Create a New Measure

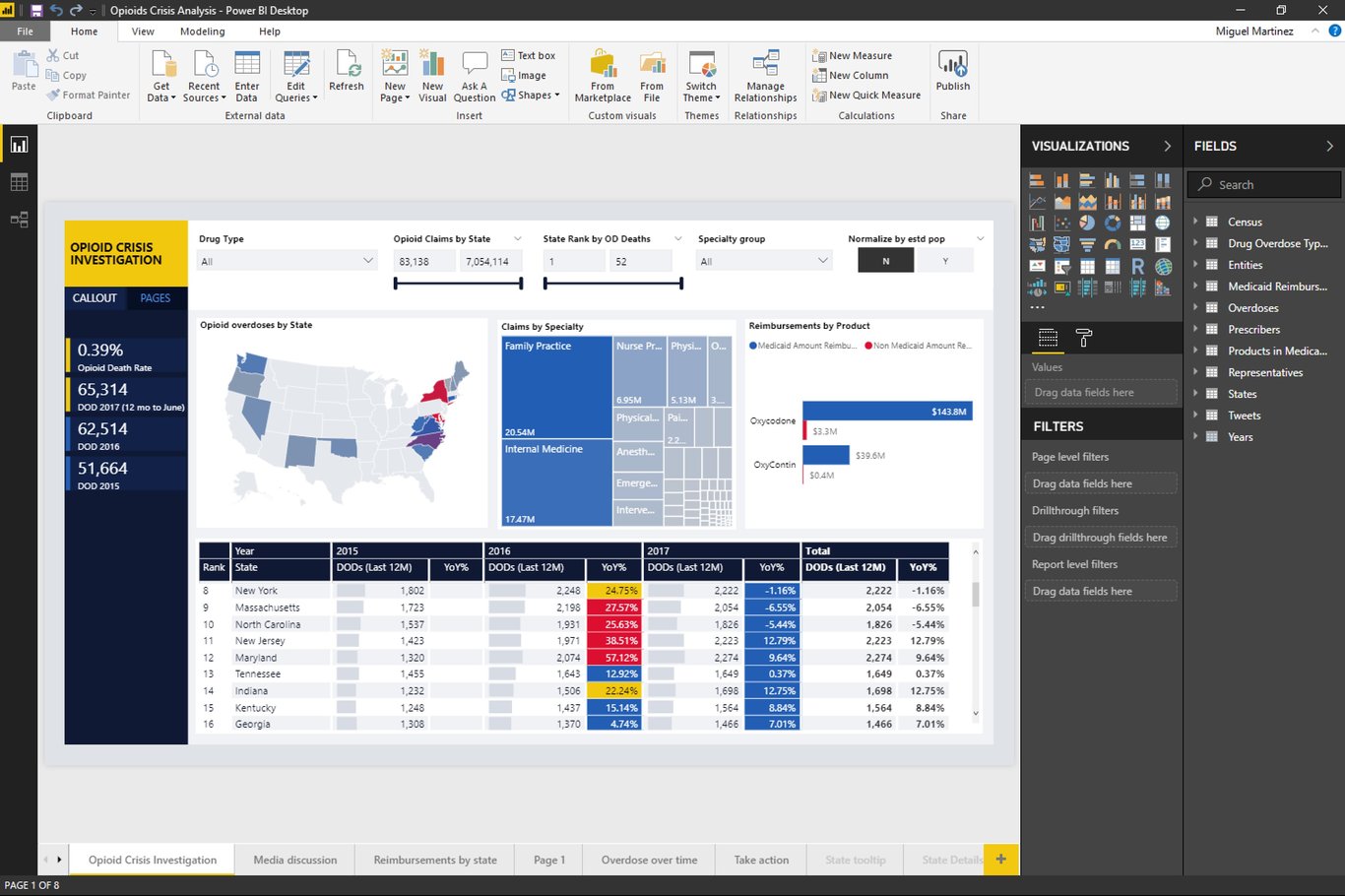851,55
